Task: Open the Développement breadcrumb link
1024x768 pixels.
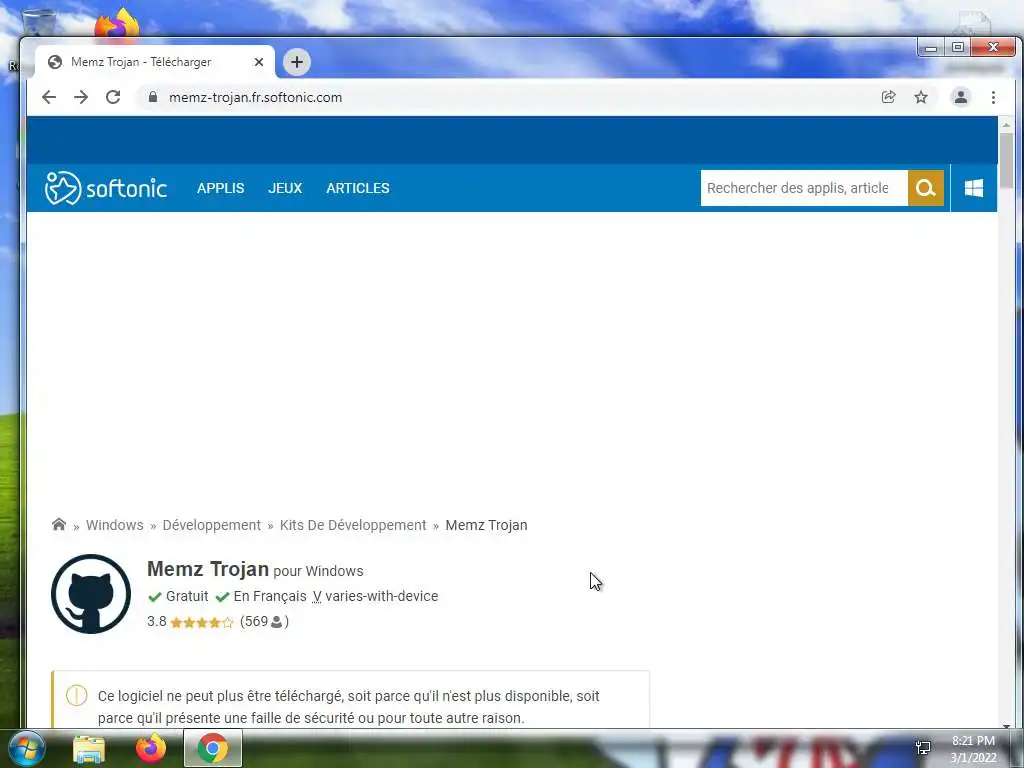Action: coord(212,525)
